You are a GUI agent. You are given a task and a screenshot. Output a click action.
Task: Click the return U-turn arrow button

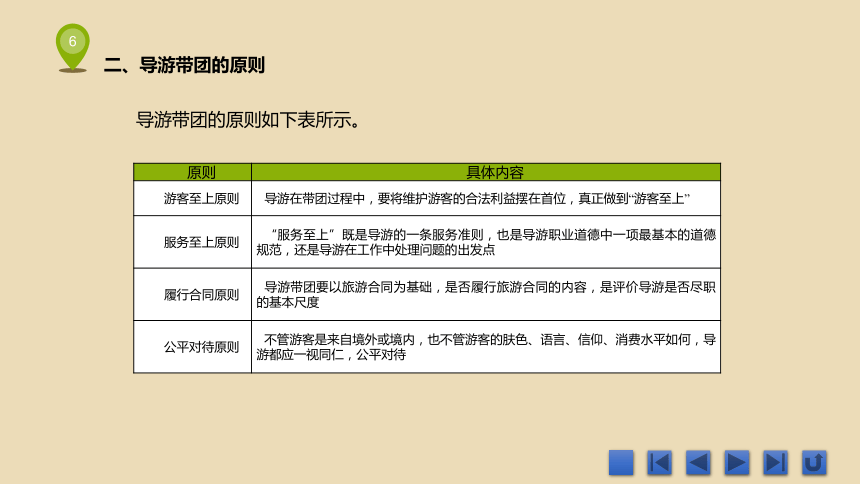[x=814, y=463]
